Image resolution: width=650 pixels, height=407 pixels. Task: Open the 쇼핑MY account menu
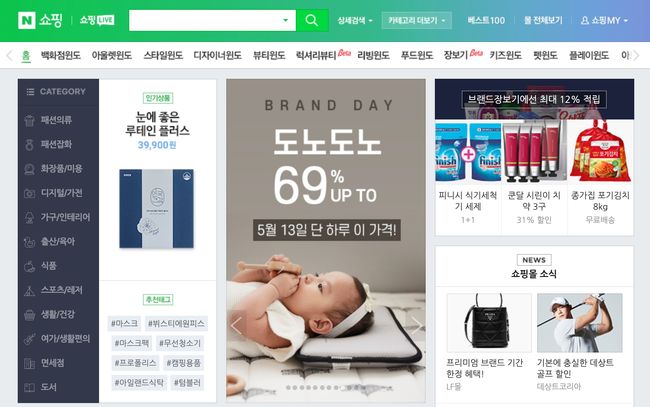coord(604,20)
